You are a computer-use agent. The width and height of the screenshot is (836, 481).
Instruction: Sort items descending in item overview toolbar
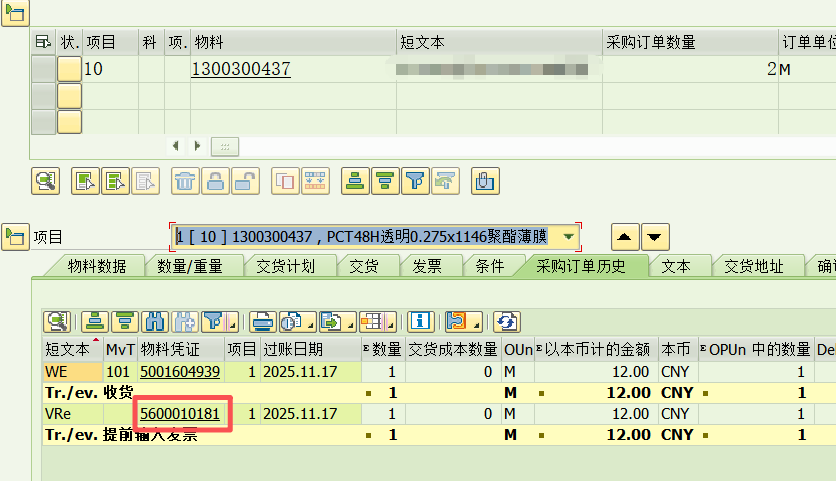click(x=385, y=181)
